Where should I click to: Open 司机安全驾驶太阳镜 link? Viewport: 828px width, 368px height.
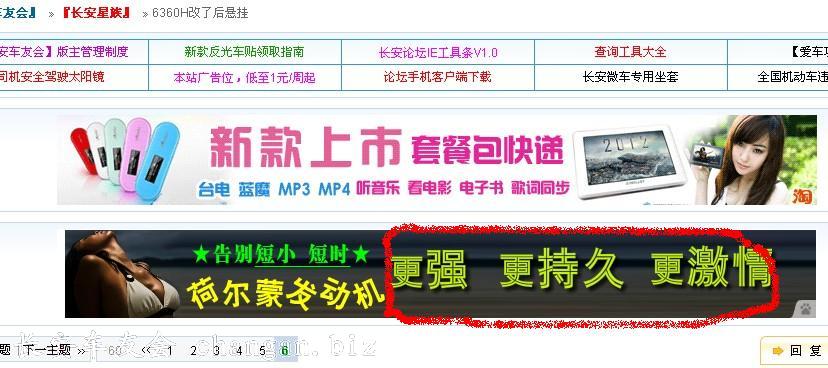(51, 77)
